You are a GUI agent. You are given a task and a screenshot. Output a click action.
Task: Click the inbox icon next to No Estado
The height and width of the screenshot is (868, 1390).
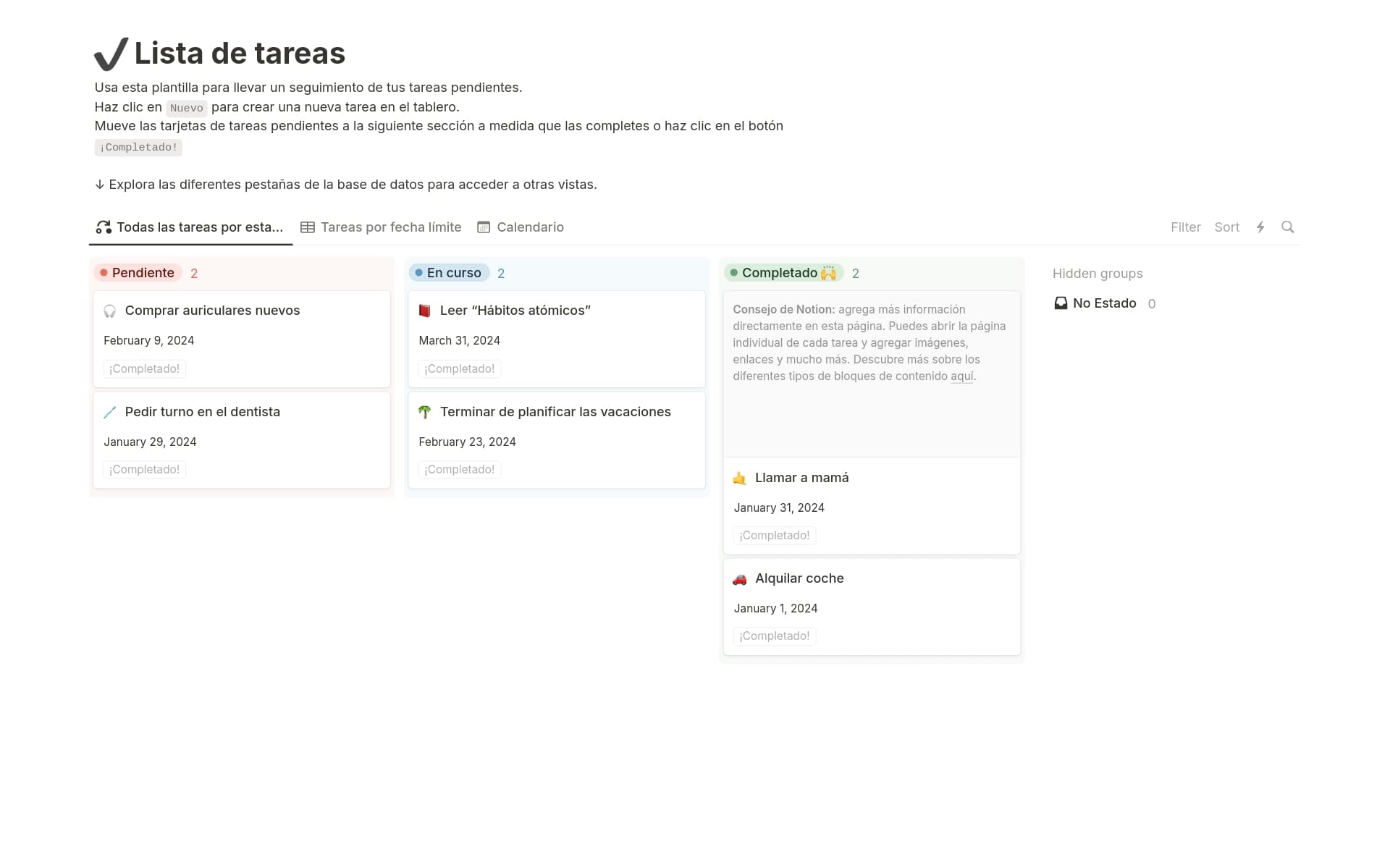coord(1061,303)
